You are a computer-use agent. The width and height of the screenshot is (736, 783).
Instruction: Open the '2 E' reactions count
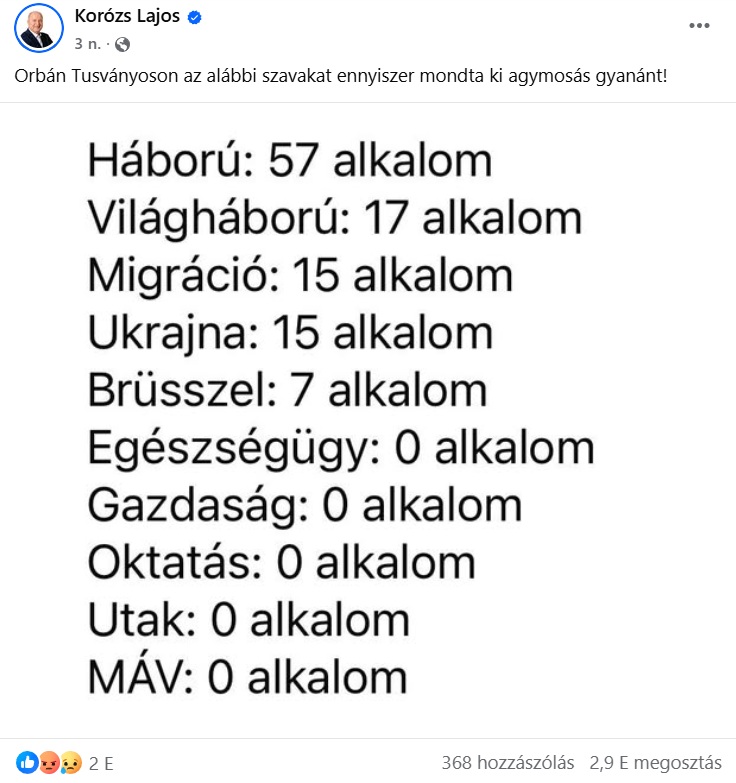pyautogui.click(x=101, y=763)
